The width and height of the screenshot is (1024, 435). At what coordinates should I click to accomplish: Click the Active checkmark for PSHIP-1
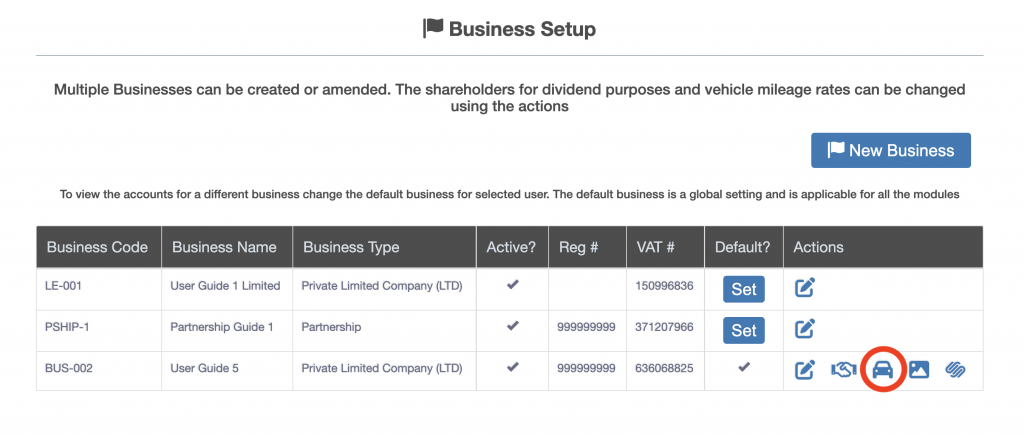point(512,326)
